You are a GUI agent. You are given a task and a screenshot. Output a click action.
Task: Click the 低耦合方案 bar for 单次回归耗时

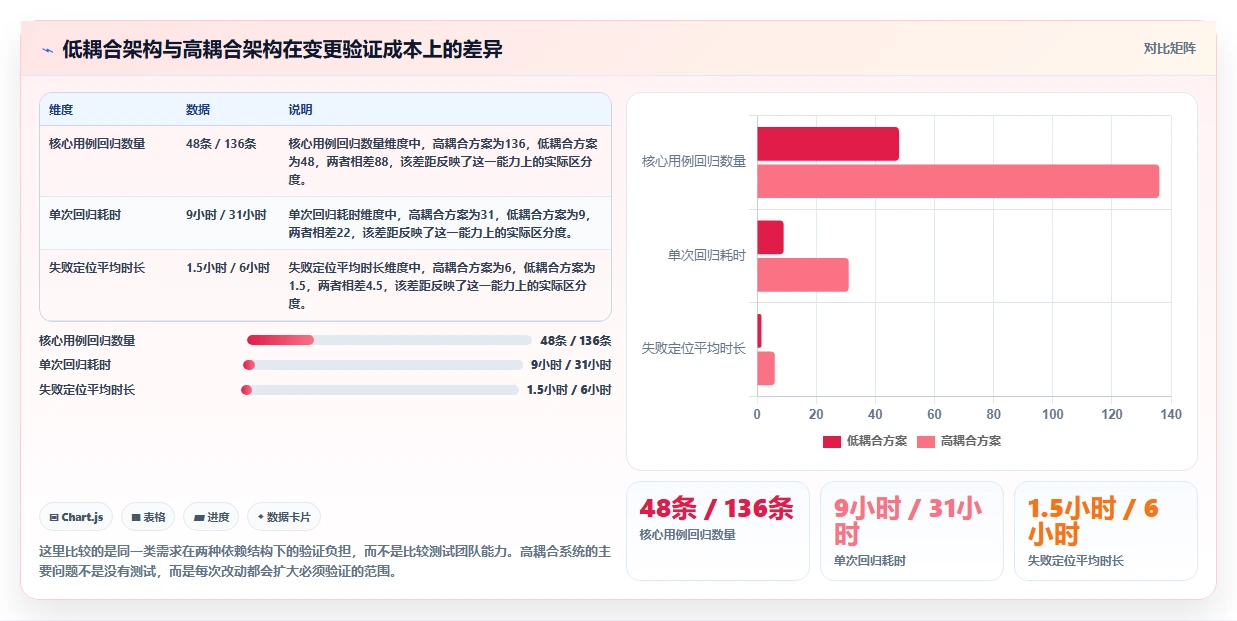tap(770, 238)
